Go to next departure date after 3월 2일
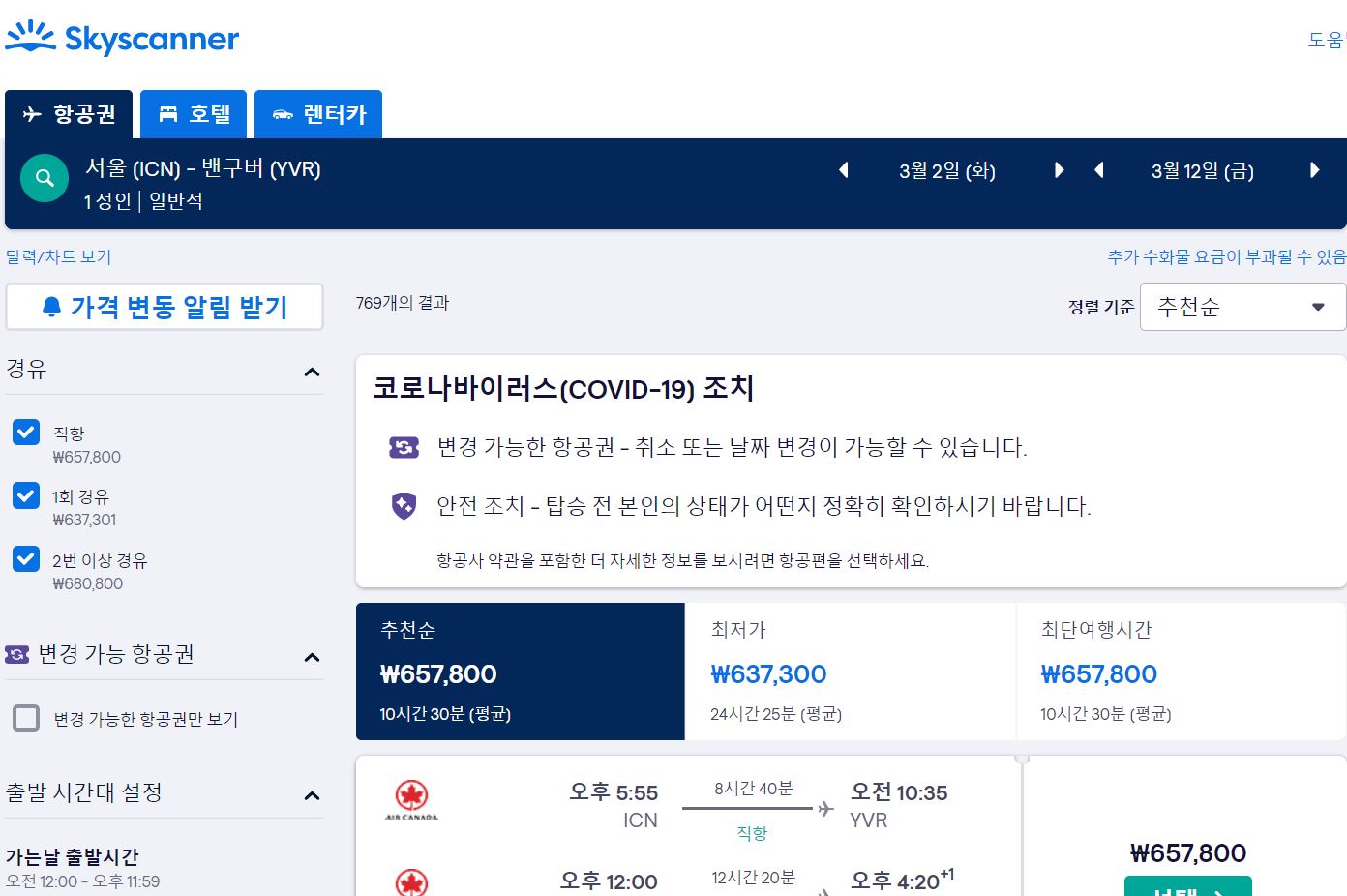 click(1059, 170)
